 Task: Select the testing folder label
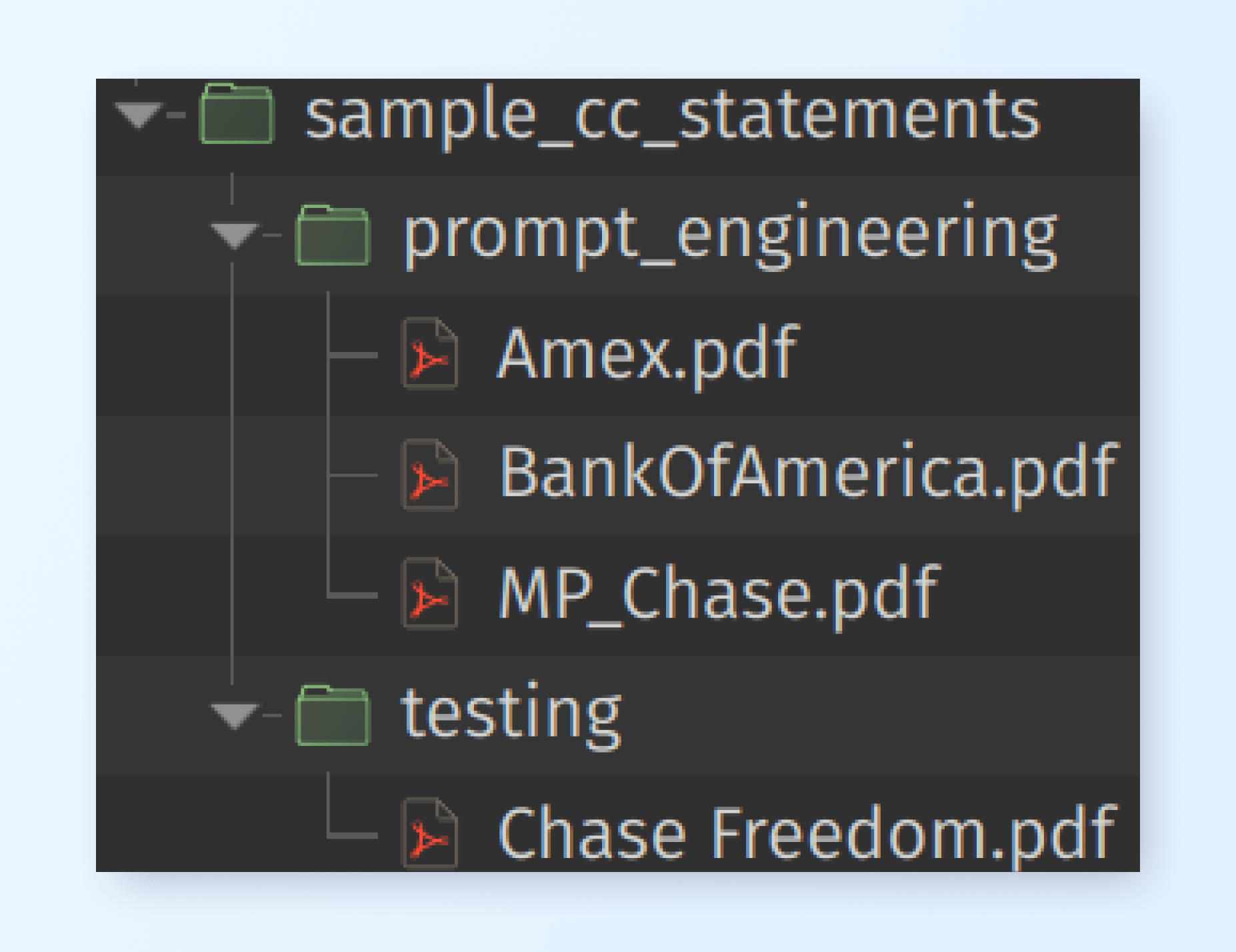511,715
